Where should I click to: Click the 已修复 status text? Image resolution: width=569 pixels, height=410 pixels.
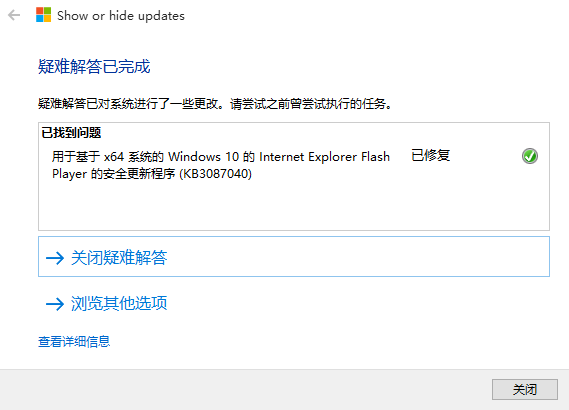pyautogui.click(x=431, y=156)
